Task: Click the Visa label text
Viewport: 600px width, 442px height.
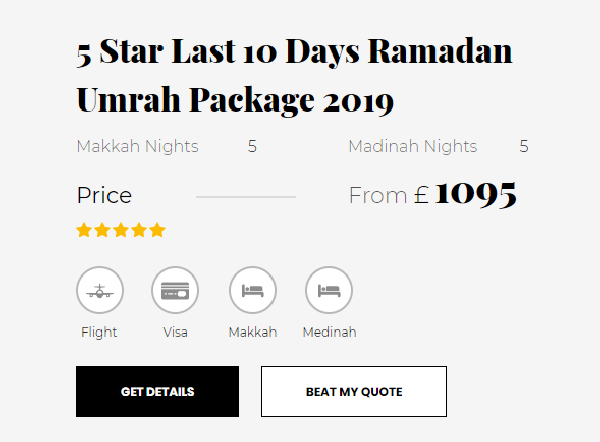Action: [175, 332]
